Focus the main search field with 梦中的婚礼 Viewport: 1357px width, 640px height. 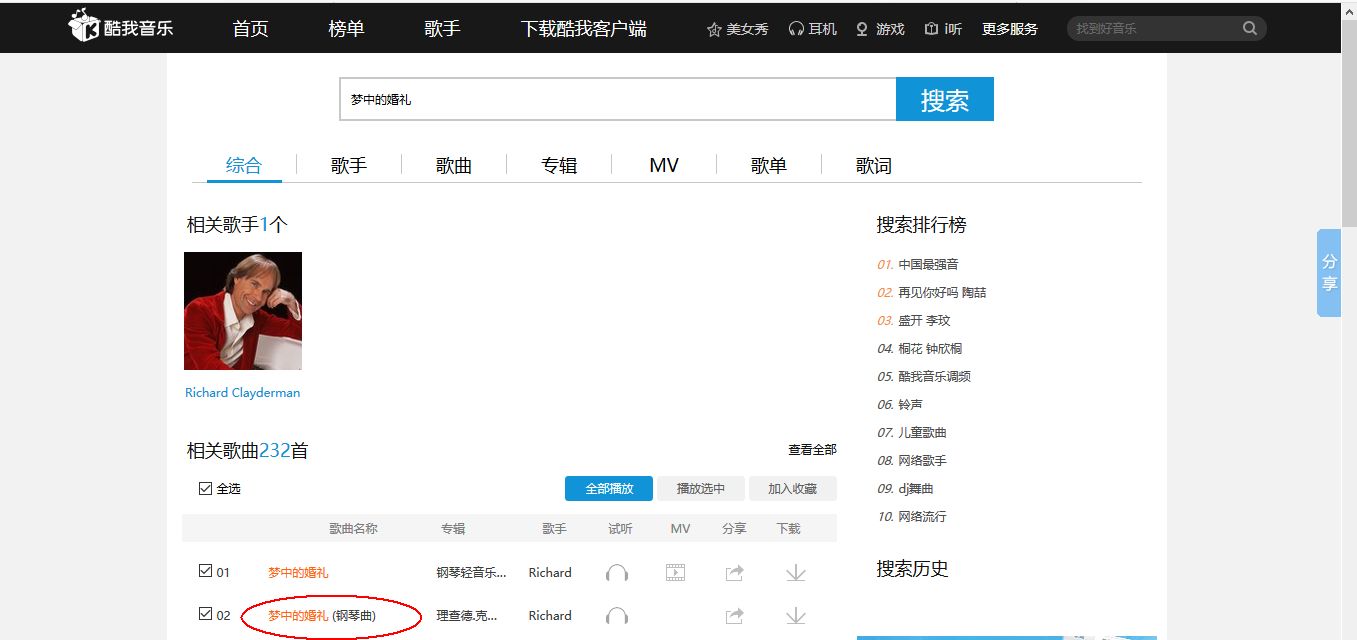618,99
